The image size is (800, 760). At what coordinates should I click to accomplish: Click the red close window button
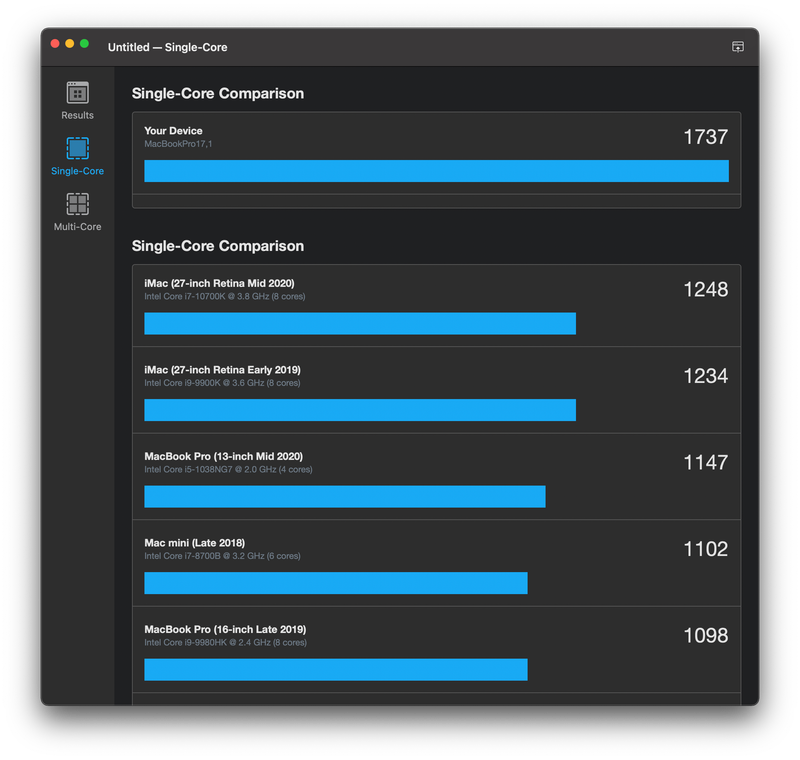55,44
